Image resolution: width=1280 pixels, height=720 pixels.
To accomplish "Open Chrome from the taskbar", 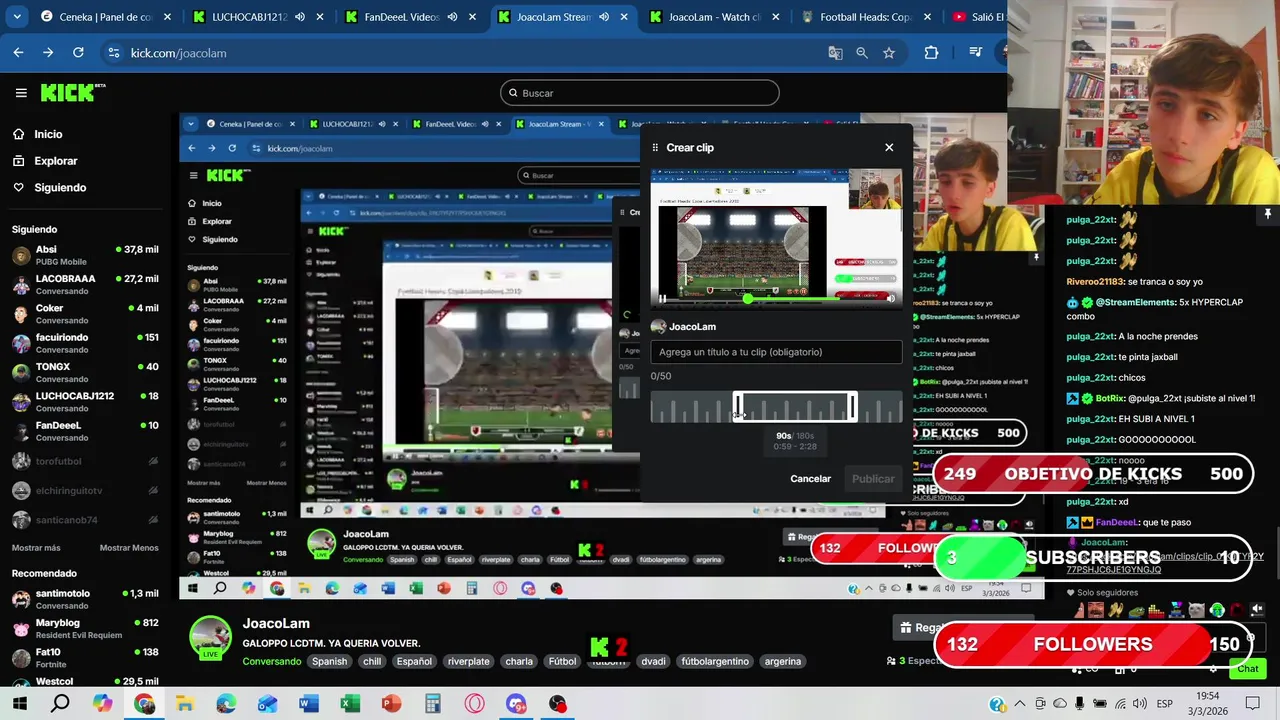I will [x=145, y=704].
